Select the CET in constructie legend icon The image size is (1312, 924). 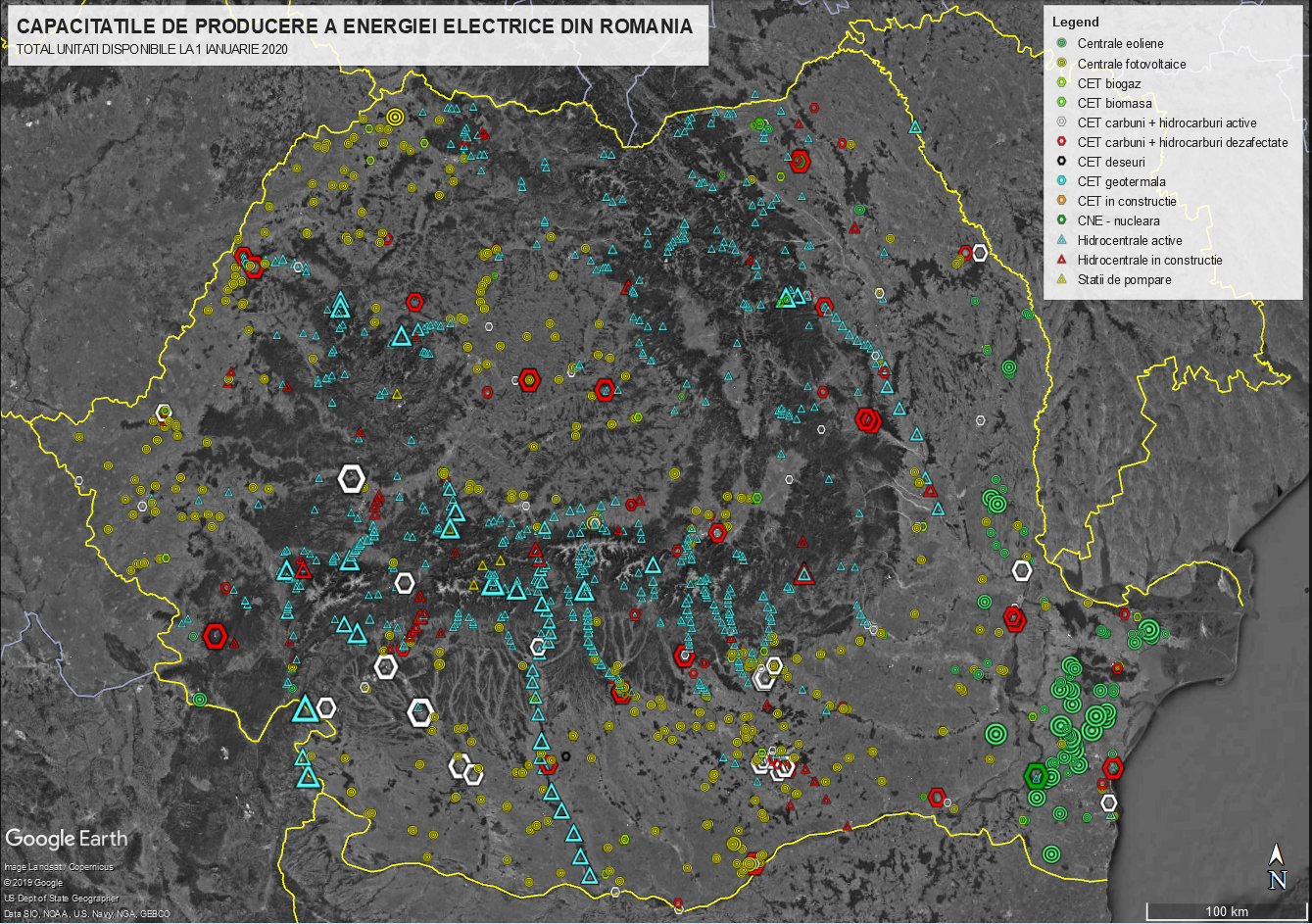click(1062, 201)
